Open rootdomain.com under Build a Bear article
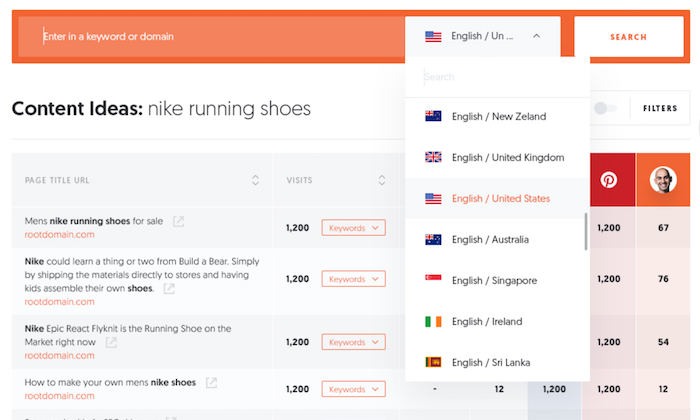This screenshot has width=700, height=420. (59, 302)
